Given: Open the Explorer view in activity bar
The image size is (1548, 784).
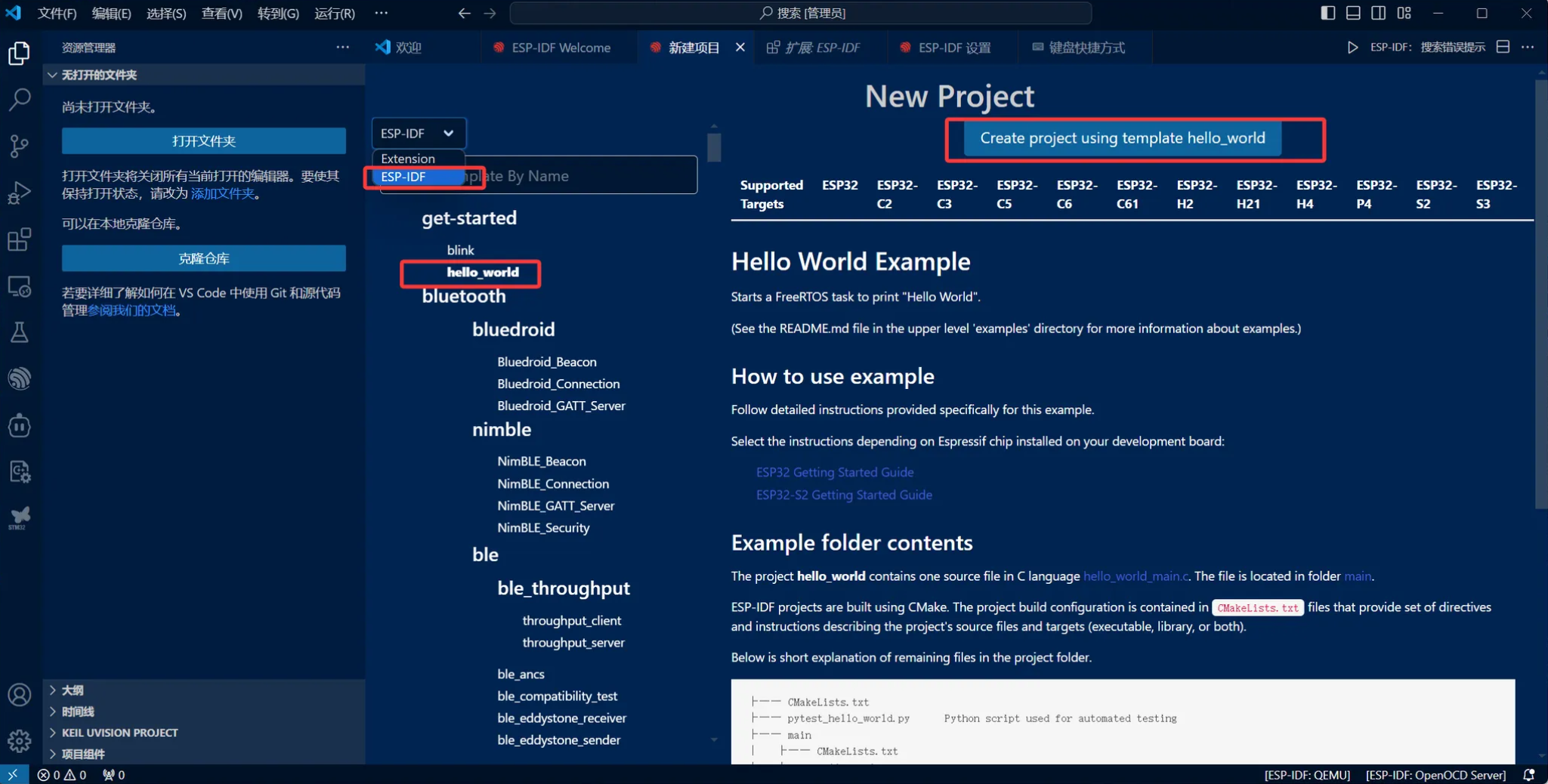Looking at the screenshot, I should (20, 53).
